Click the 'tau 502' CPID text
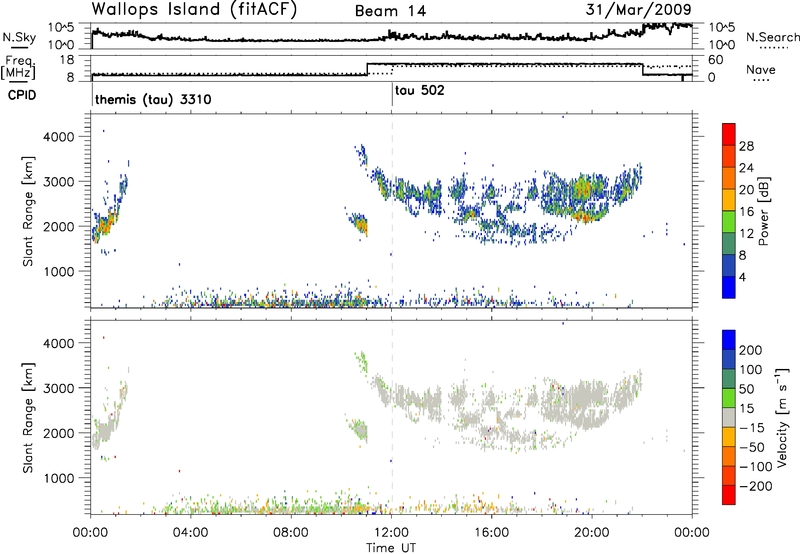 click(x=419, y=90)
